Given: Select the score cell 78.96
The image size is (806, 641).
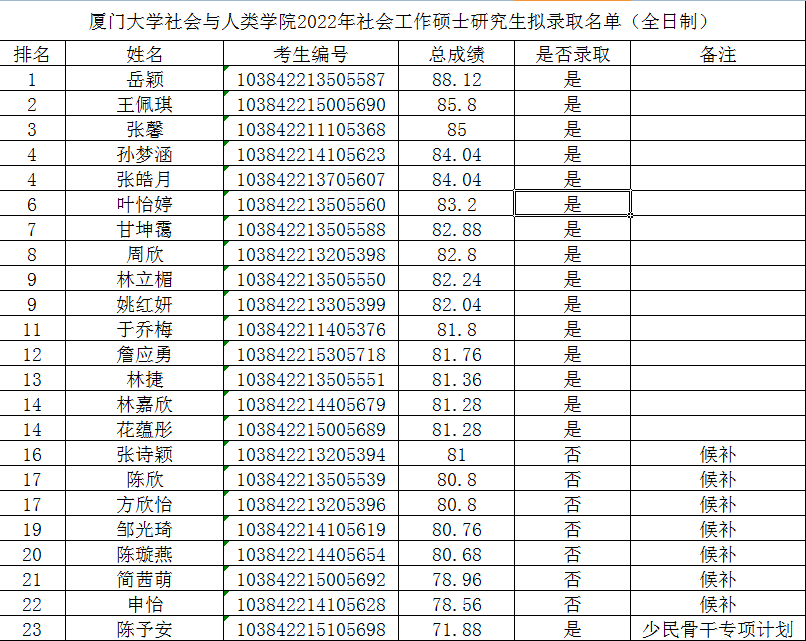Looking at the screenshot, I should (x=456, y=579).
